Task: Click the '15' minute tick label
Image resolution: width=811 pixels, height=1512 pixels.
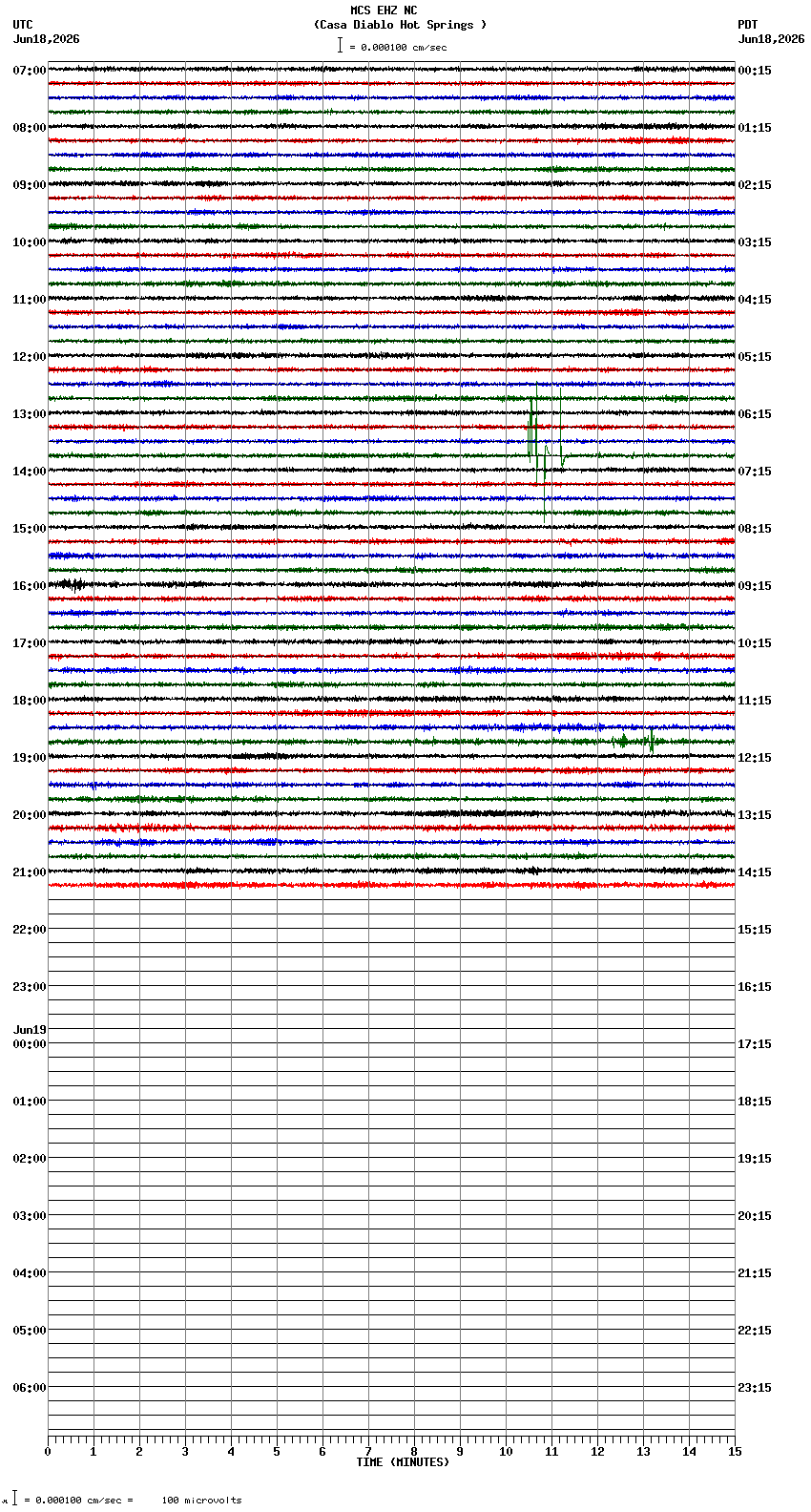Action: (x=735, y=1452)
